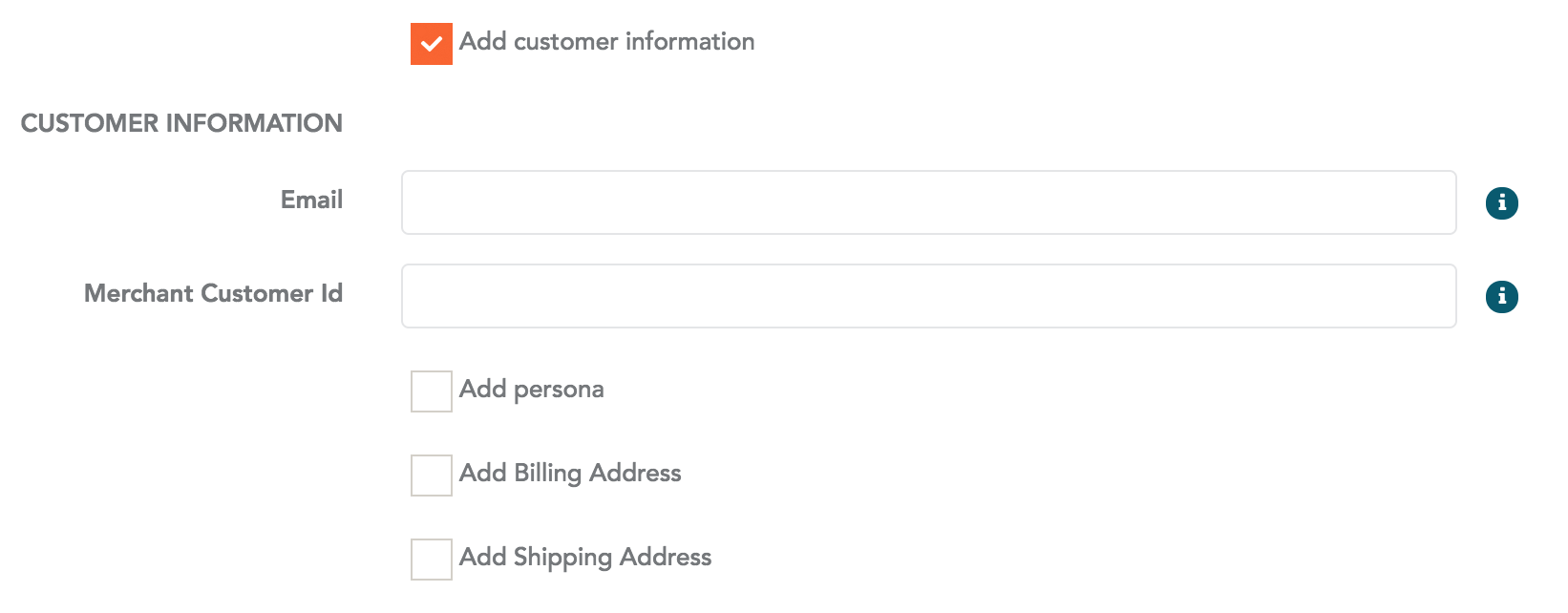Click the "Add Shipping Address" label text
The height and width of the screenshot is (613, 1568).
(x=585, y=558)
